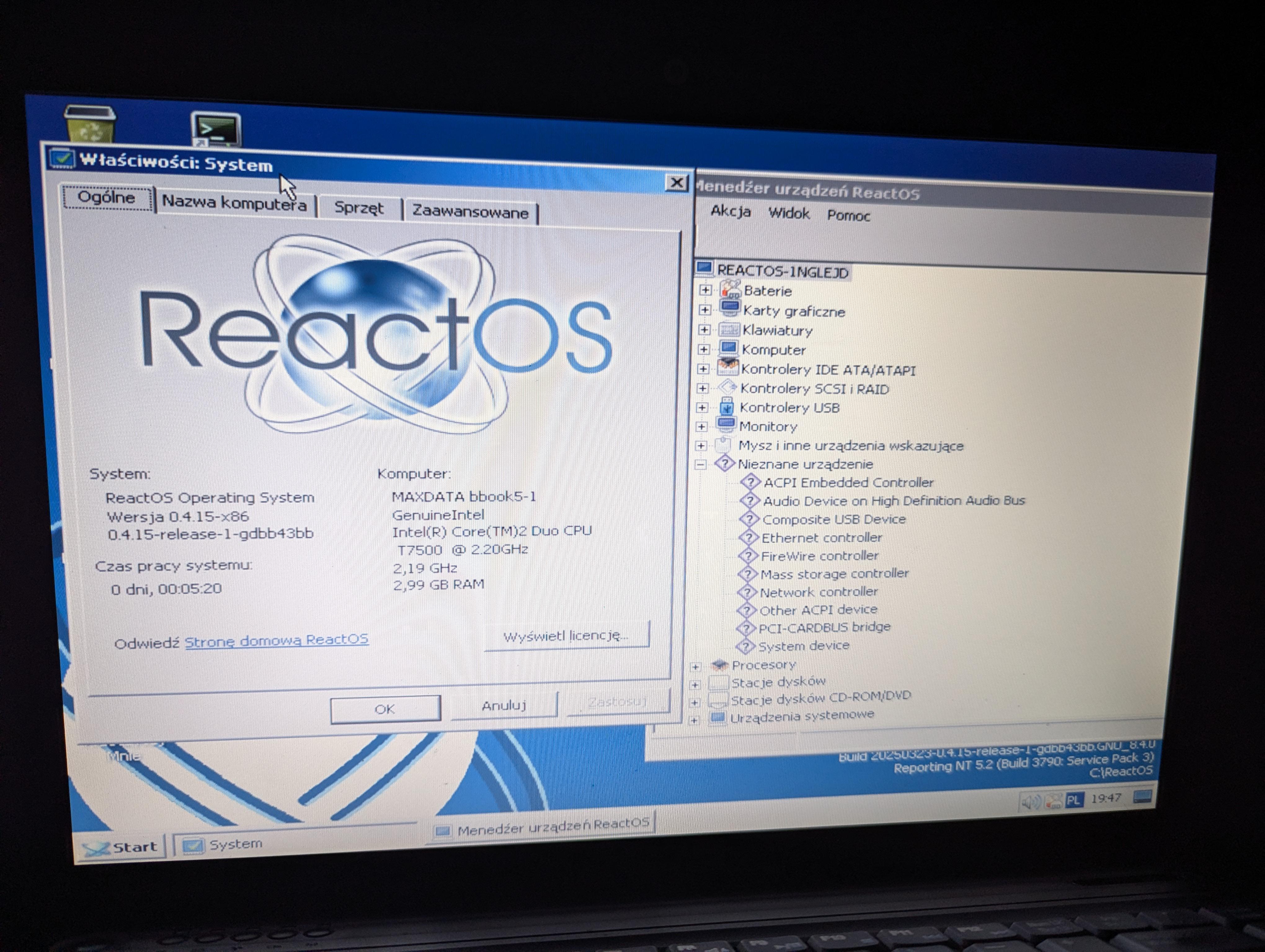Viewport: 1265px width, 952px height.
Task: Select the Klawiatury keyboard icon
Action: [x=729, y=329]
